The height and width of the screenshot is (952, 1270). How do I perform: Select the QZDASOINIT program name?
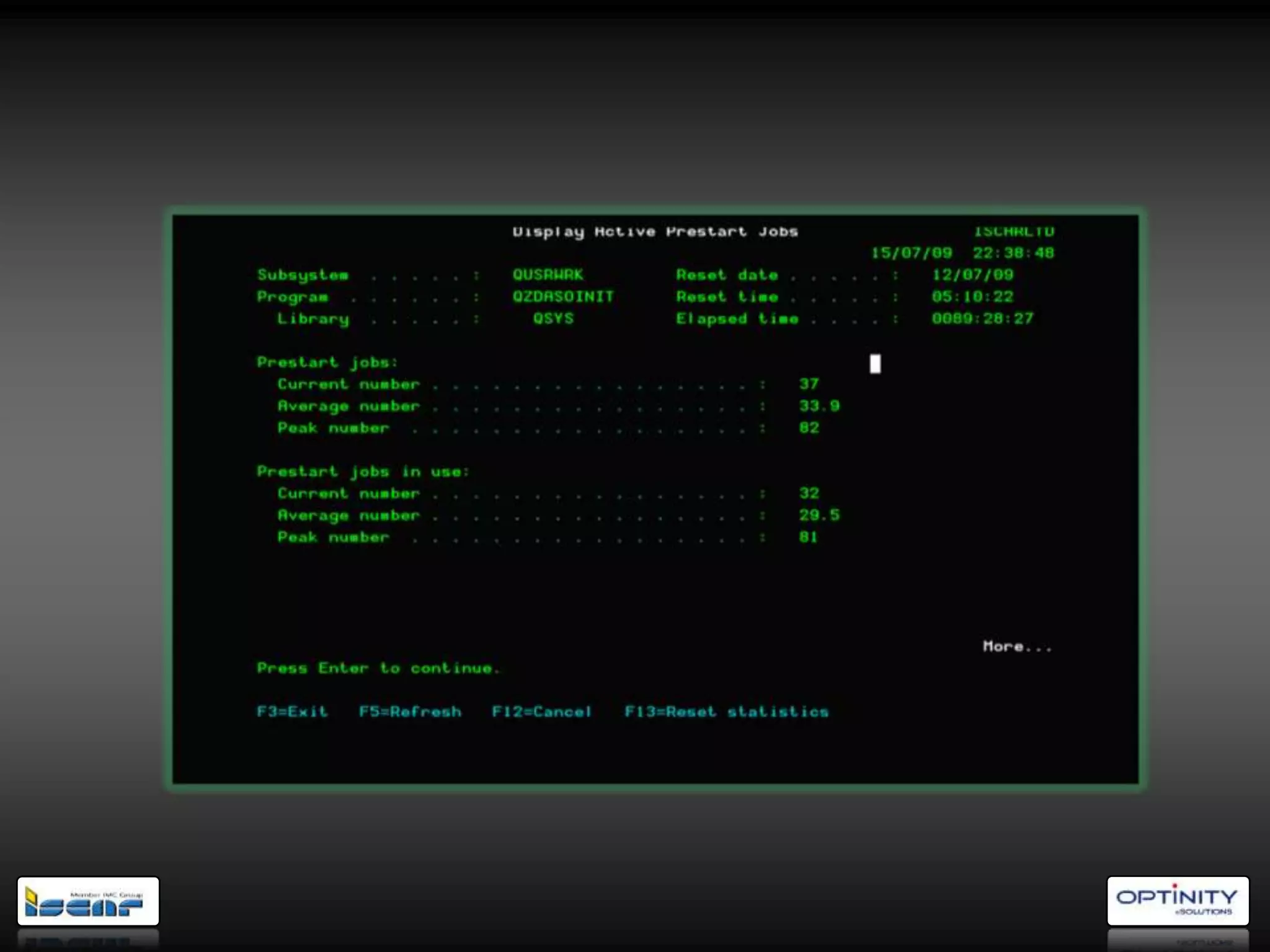tap(562, 296)
